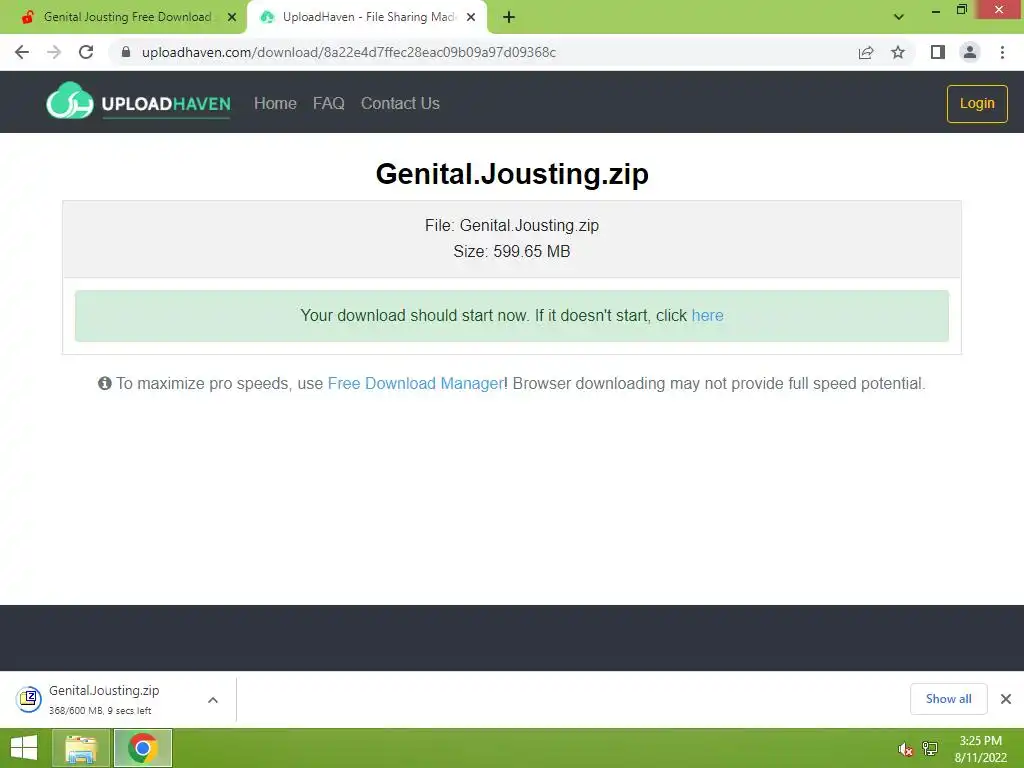The height and width of the screenshot is (768, 1024).
Task: Select the UploadHaven File Sharing tab
Action: coord(369,17)
